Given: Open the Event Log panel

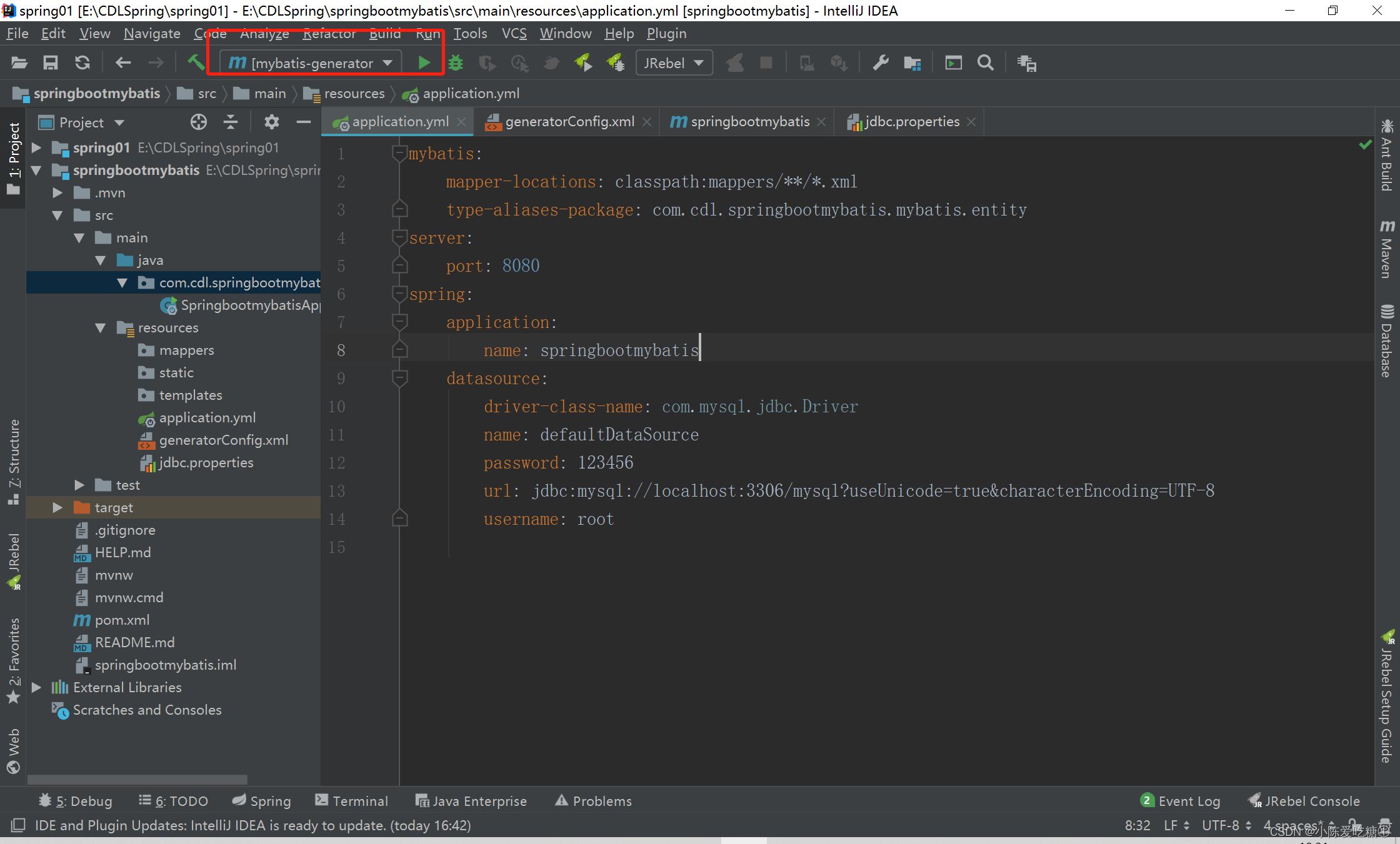Looking at the screenshot, I should pyautogui.click(x=1181, y=801).
